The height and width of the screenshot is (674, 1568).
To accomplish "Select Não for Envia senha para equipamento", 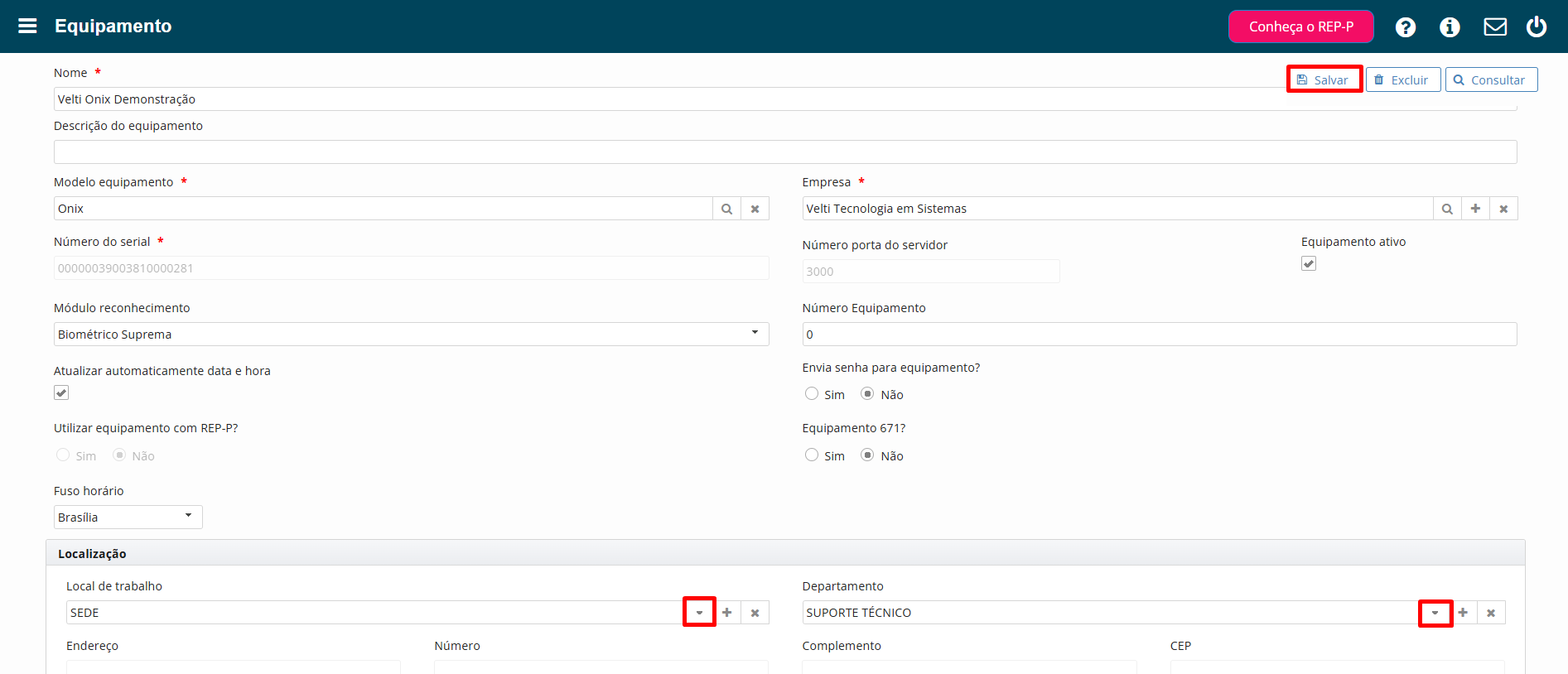I will point(867,393).
